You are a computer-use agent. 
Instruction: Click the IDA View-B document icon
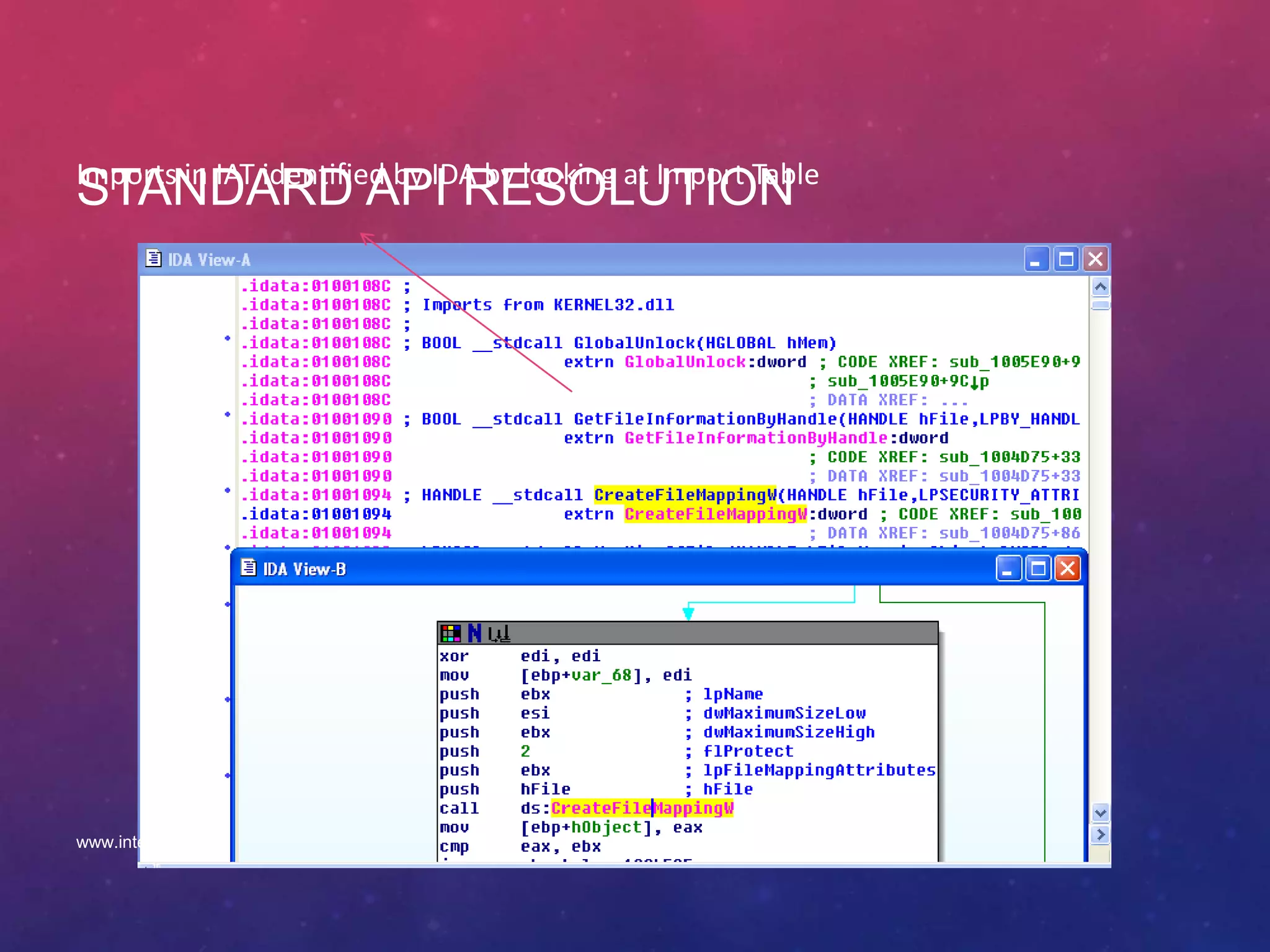point(248,568)
